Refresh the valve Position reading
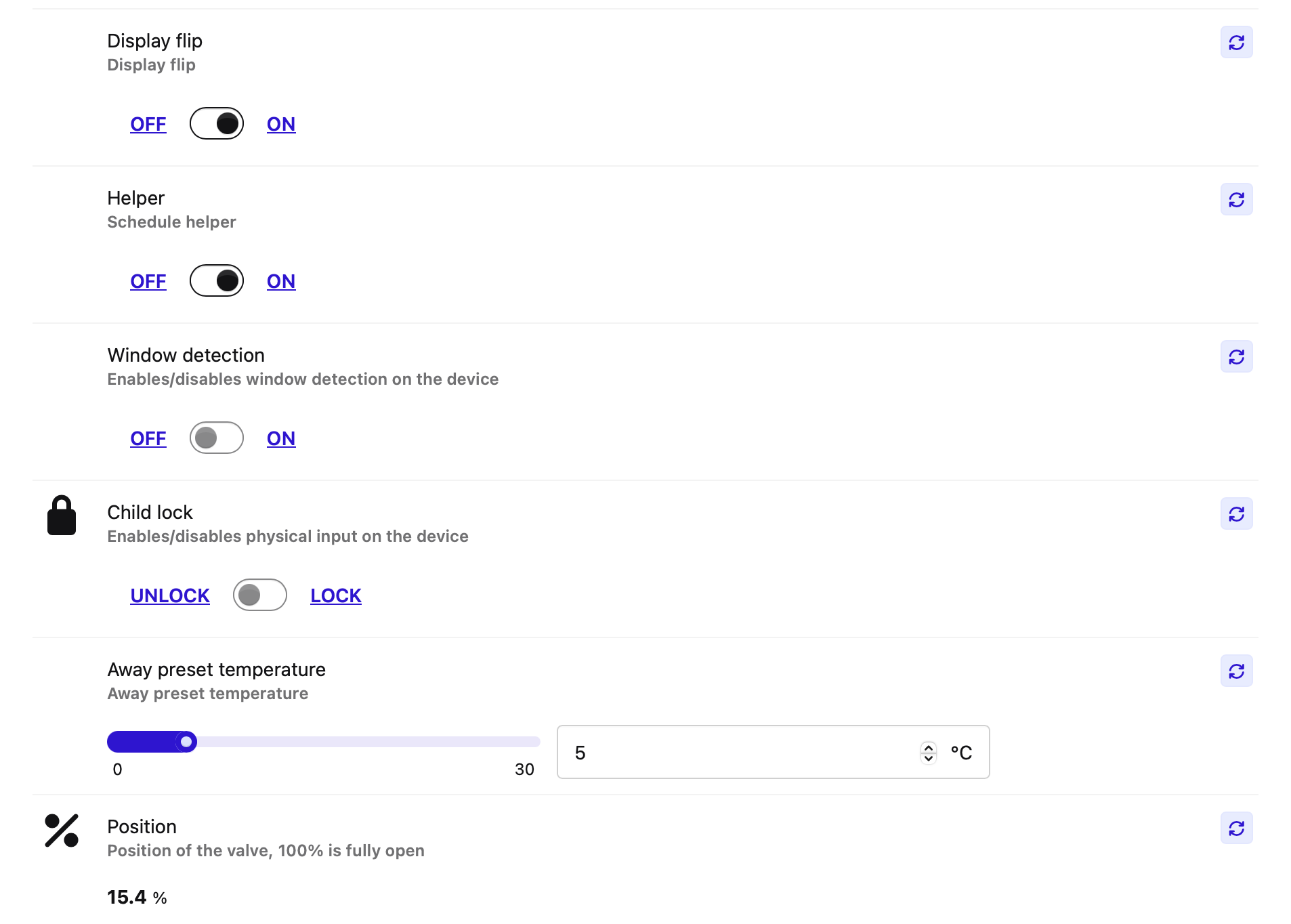1291x924 pixels. 1236,828
